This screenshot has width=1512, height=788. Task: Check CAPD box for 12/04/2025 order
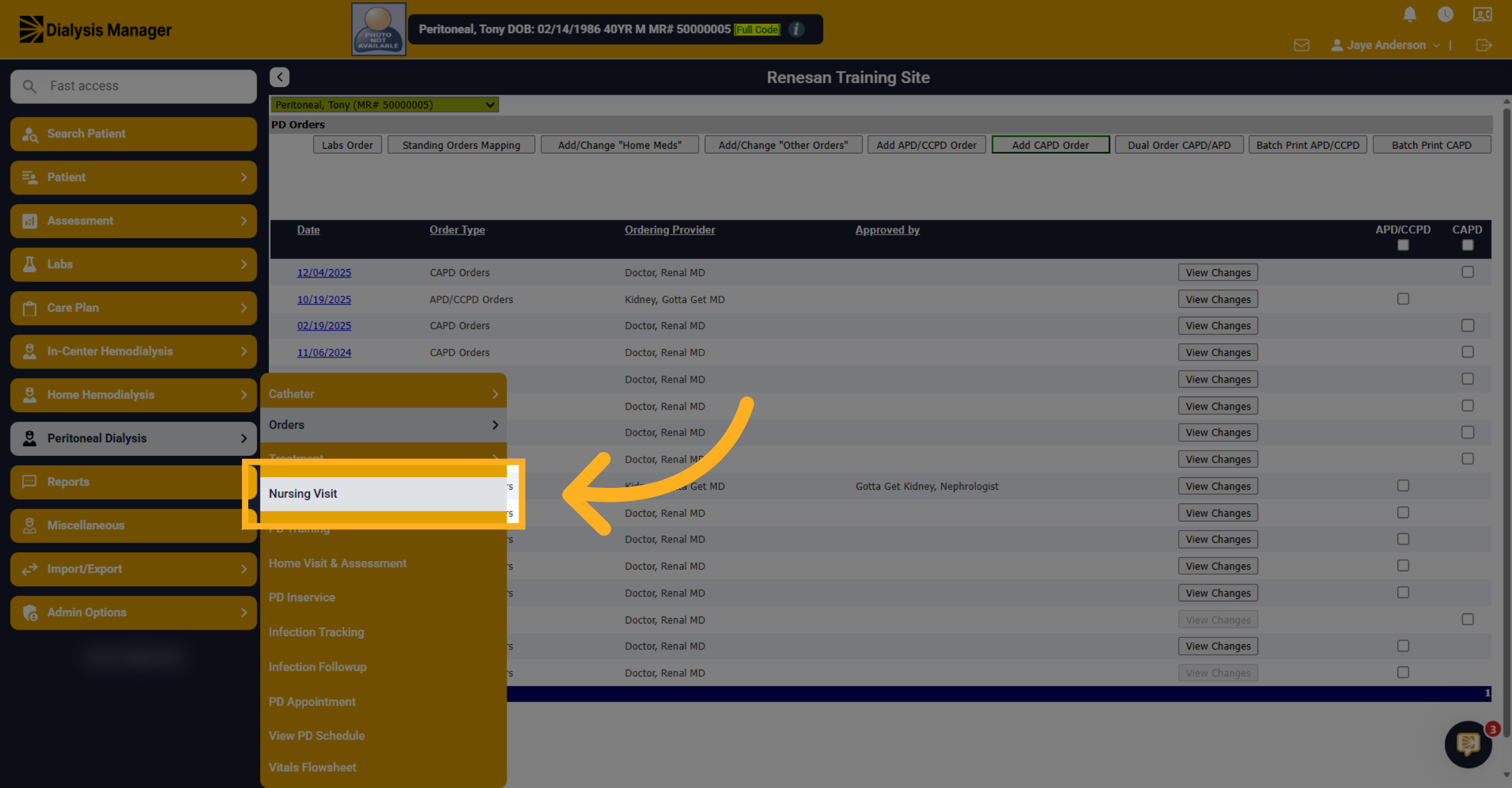coord(1468,272)
